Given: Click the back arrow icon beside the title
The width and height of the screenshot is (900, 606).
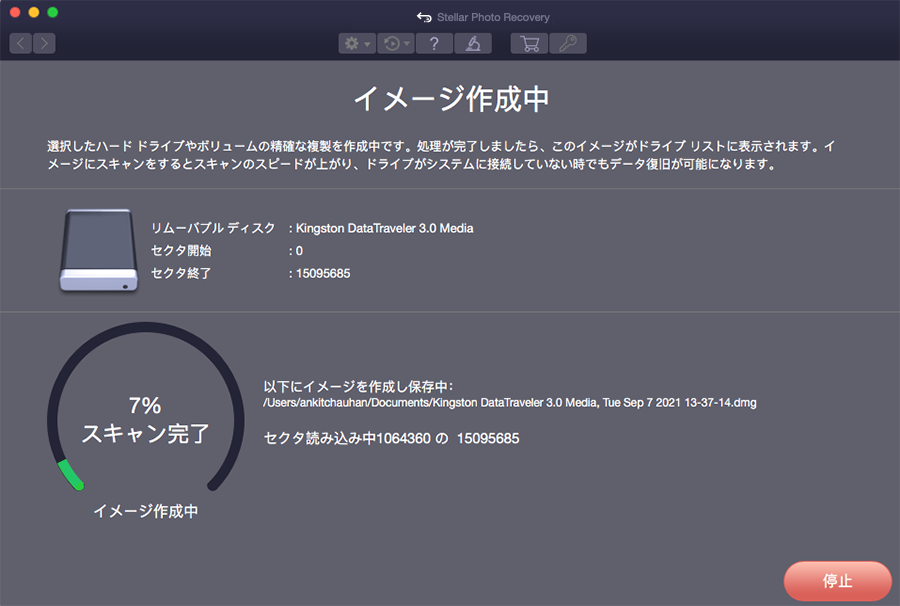Looking at the screenshot, I should coord(424,17).
